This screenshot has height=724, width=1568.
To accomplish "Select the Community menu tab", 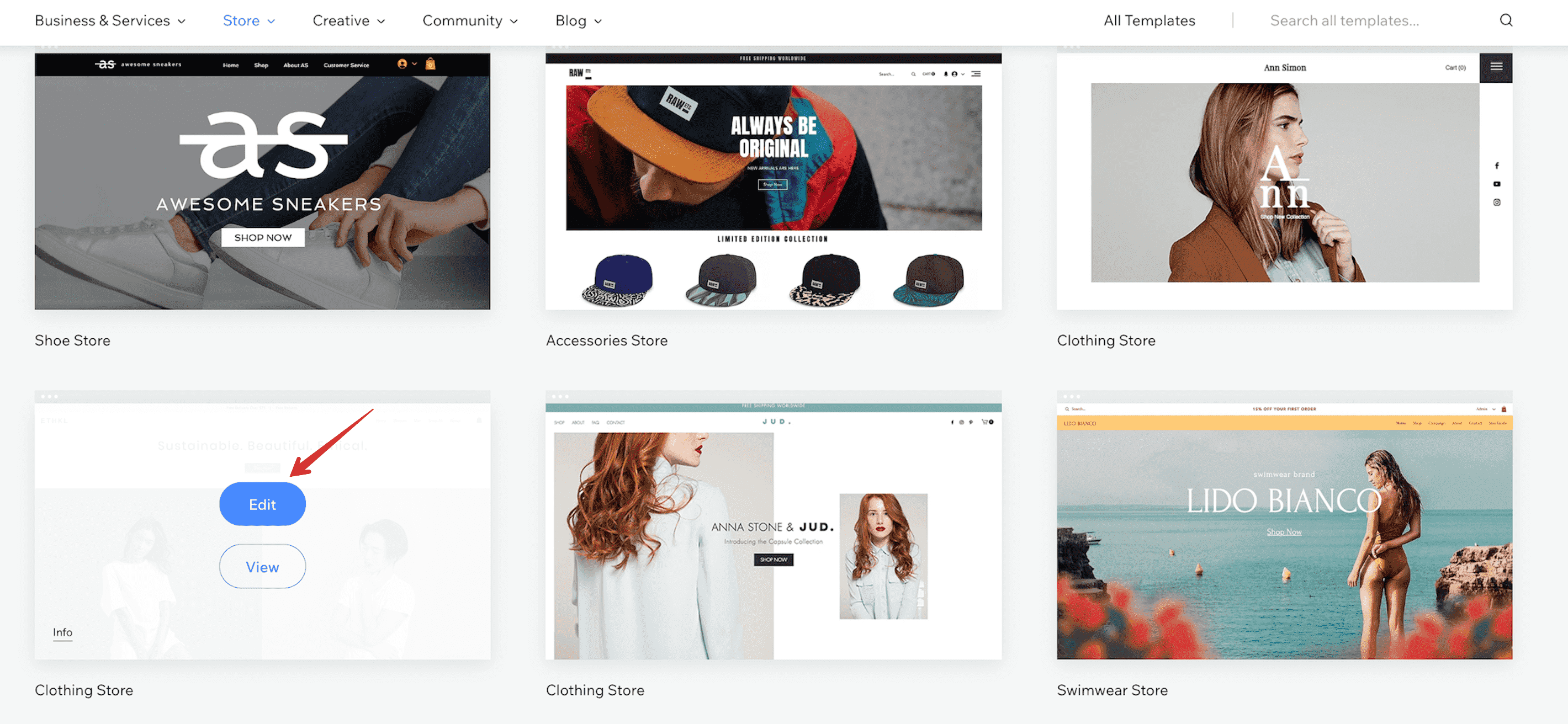I will tap(463, 19).
